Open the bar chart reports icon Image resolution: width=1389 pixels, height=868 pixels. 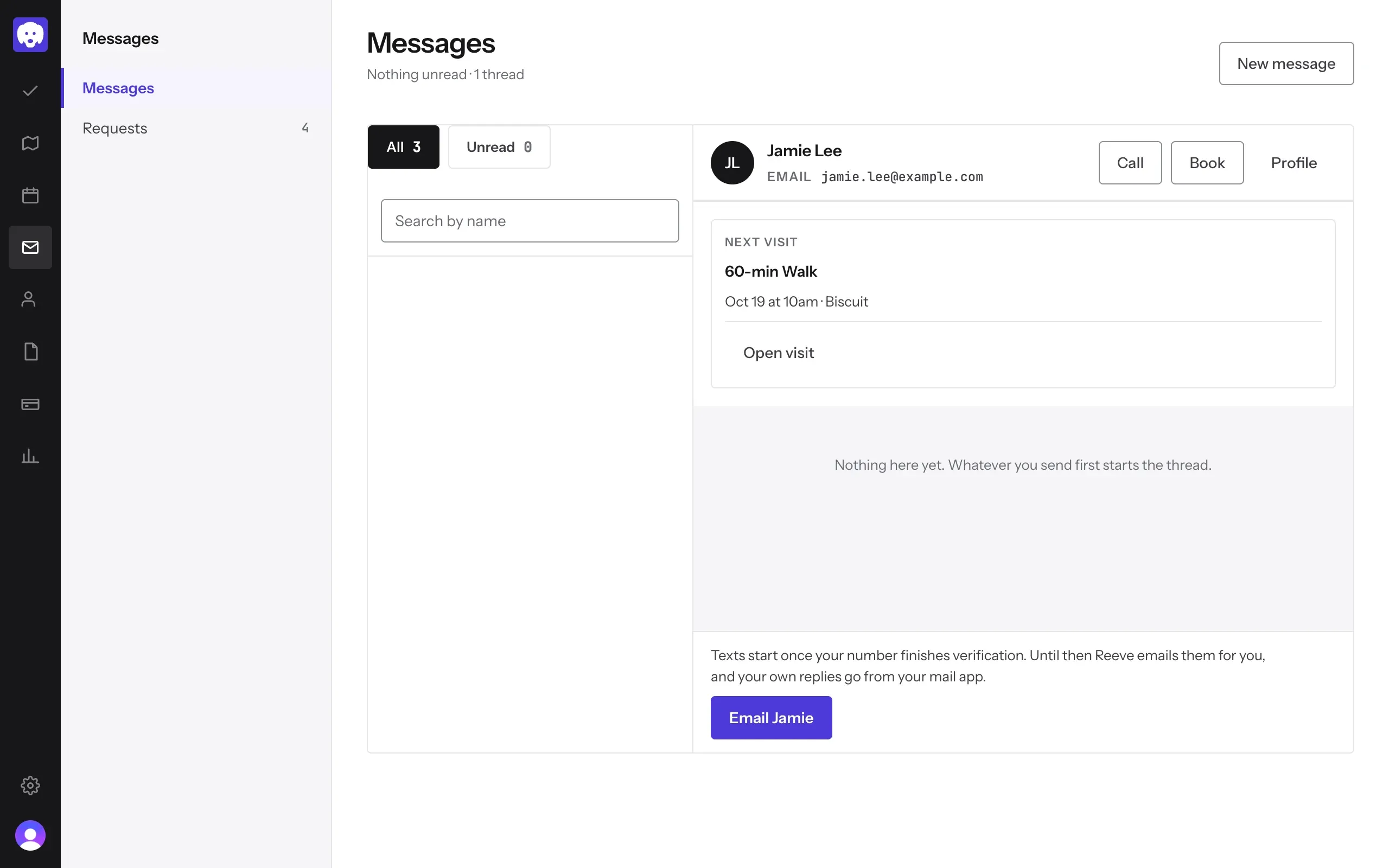(30, 456)
